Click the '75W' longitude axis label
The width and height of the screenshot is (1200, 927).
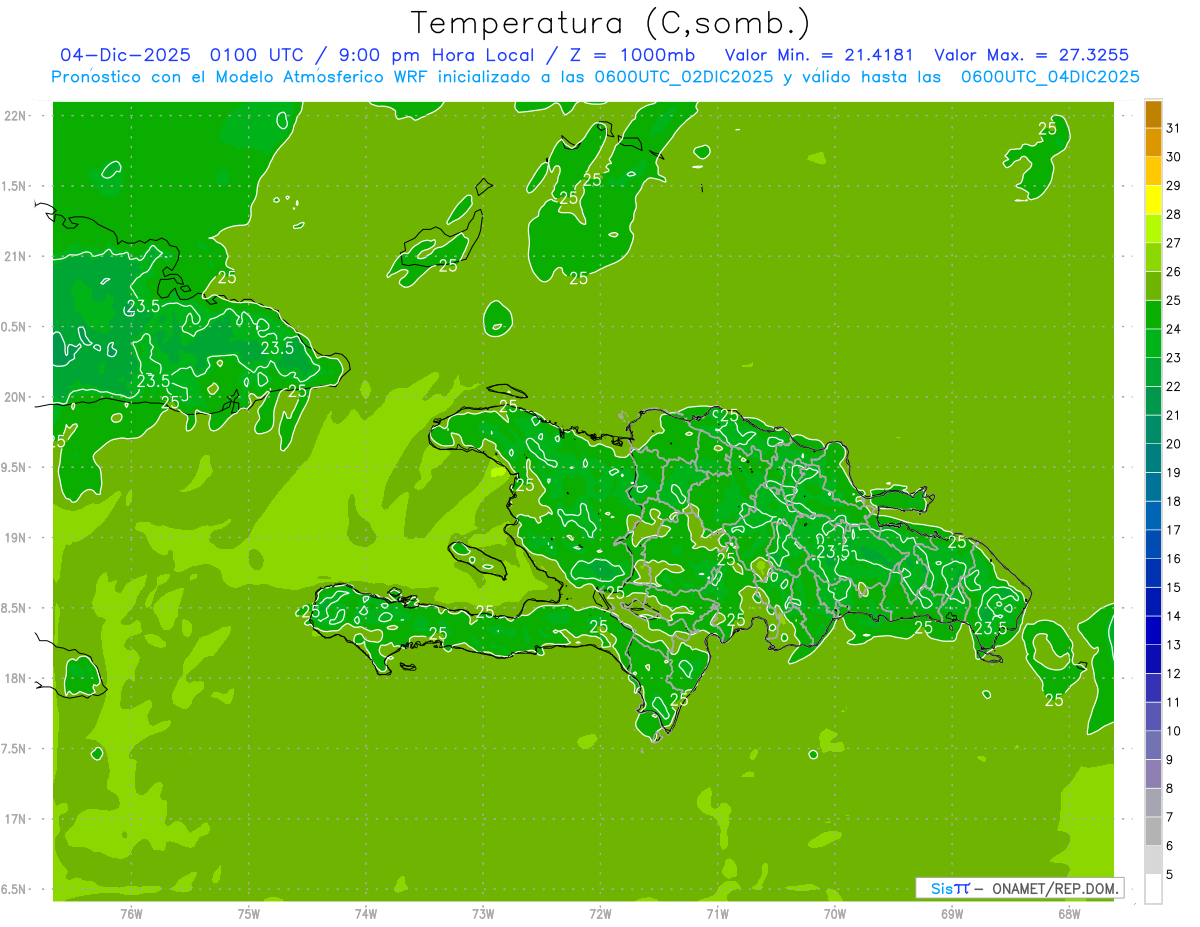[x=249, y=913]
